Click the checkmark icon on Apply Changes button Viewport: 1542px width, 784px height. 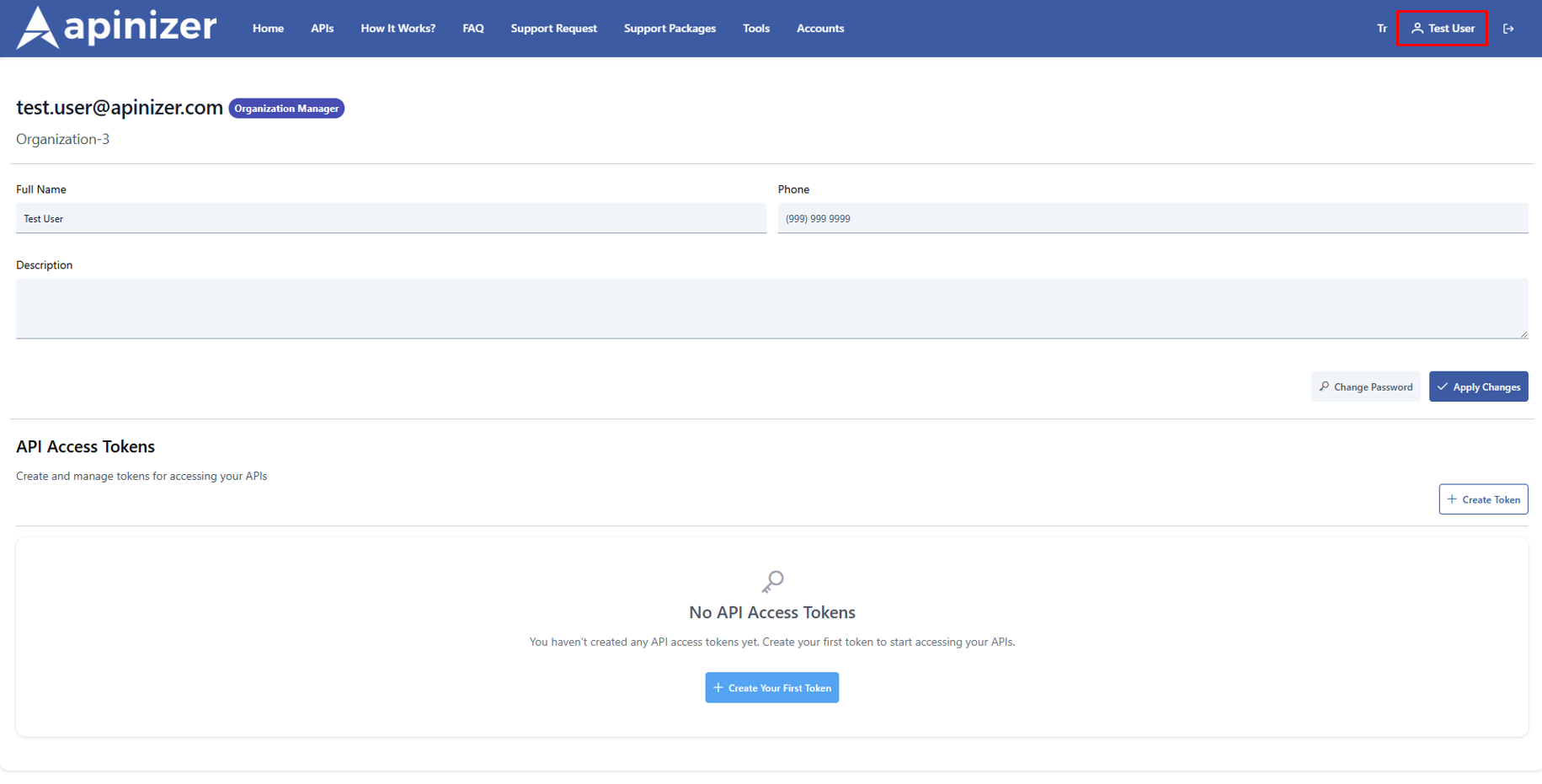tap(1443, 386)
